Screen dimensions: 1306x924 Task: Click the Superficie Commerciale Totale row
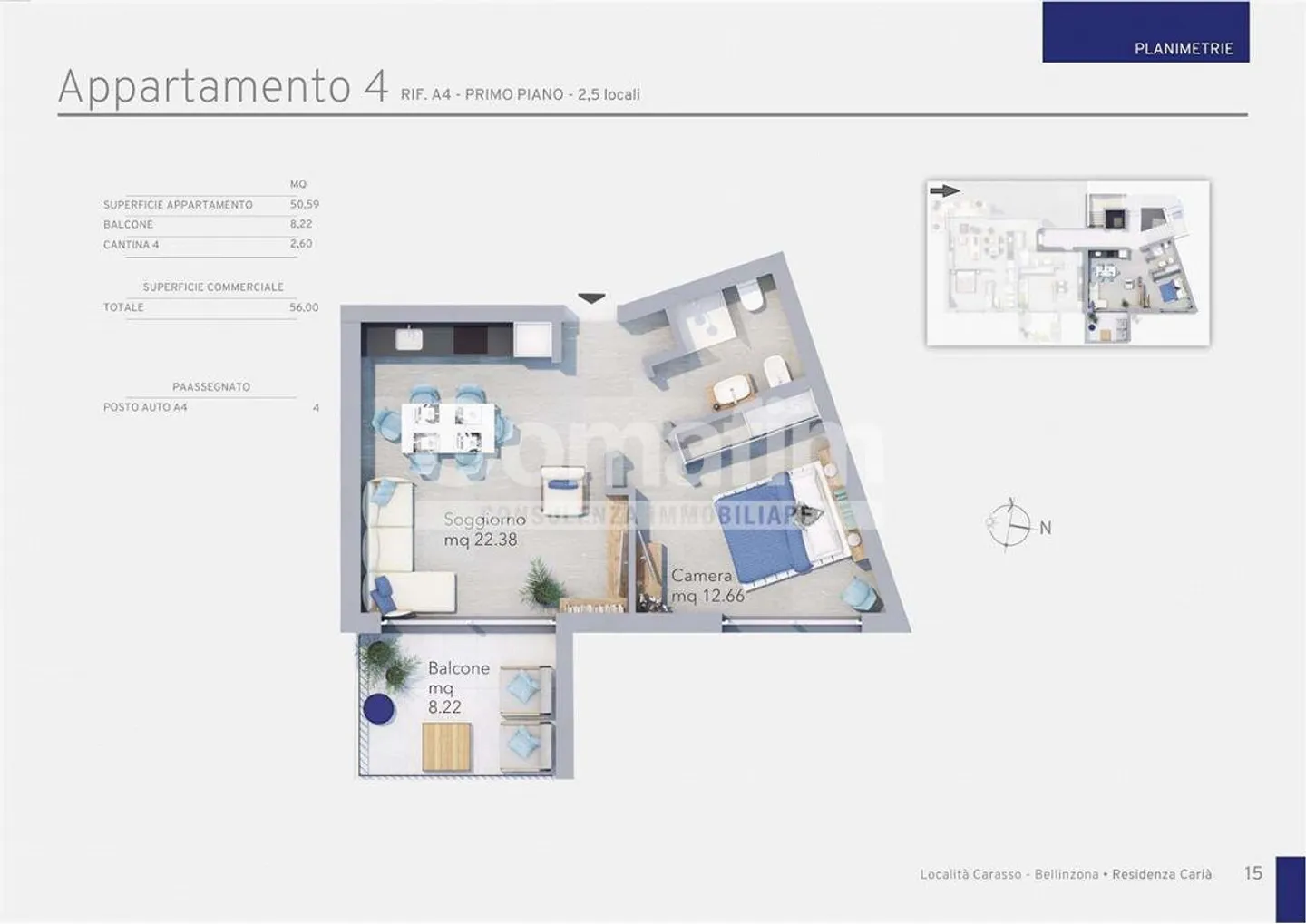(210, 307)
